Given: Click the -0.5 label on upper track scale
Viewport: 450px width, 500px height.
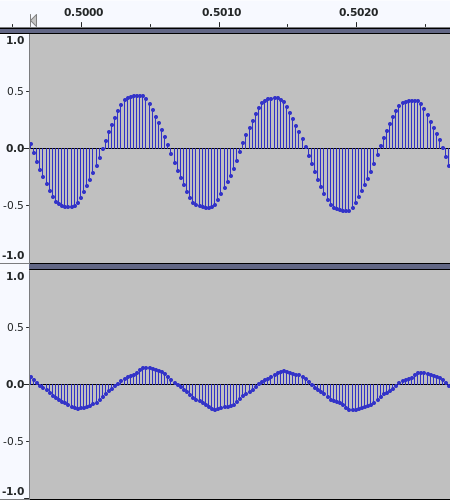Looking at the screenshot, I should coord(14,205).
